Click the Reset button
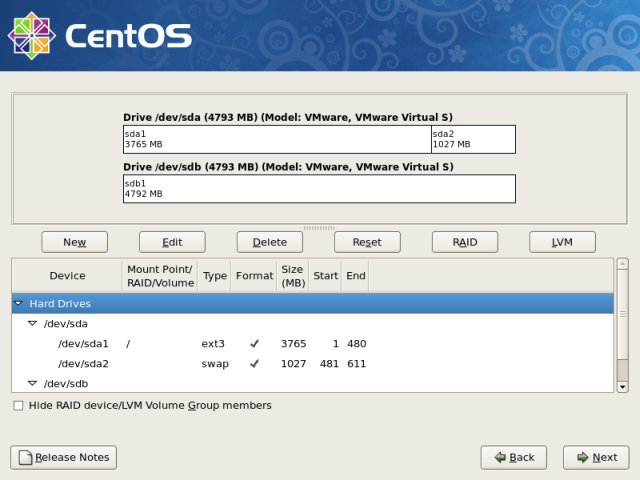Screen dimensions: 640x480 click(367, 242)
